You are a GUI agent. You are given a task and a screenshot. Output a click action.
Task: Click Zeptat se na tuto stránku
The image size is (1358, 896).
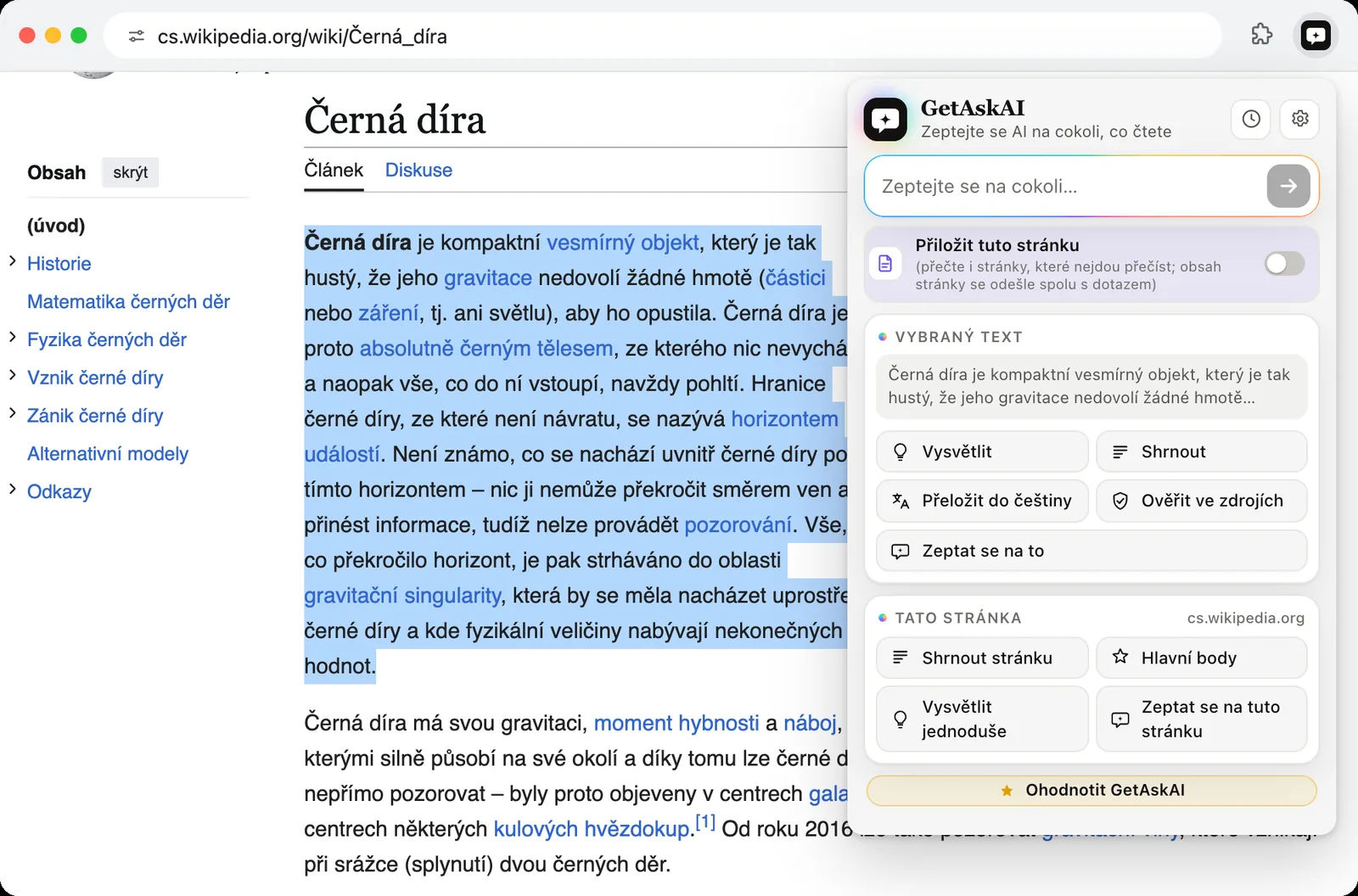click(1201, 719)
